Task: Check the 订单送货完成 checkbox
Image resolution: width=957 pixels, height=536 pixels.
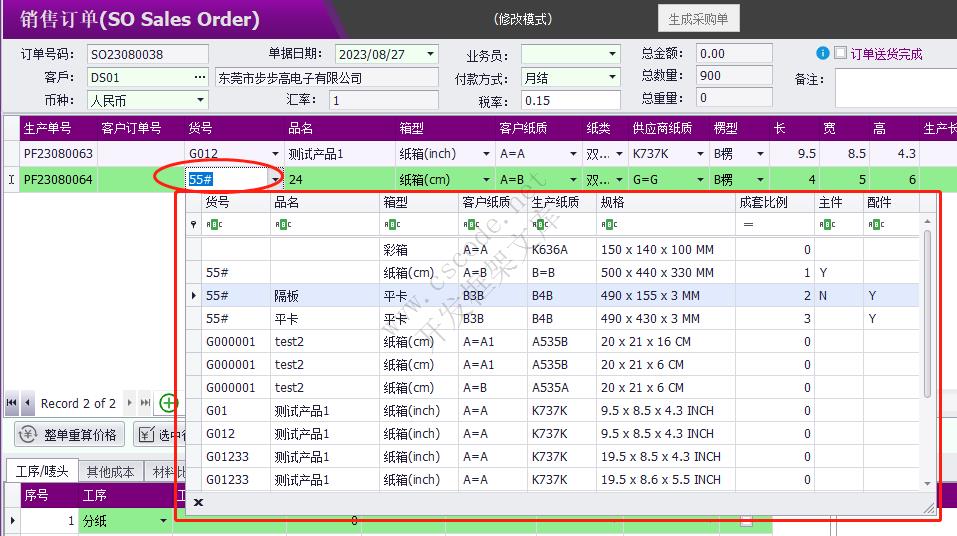Action: (840, 54)
